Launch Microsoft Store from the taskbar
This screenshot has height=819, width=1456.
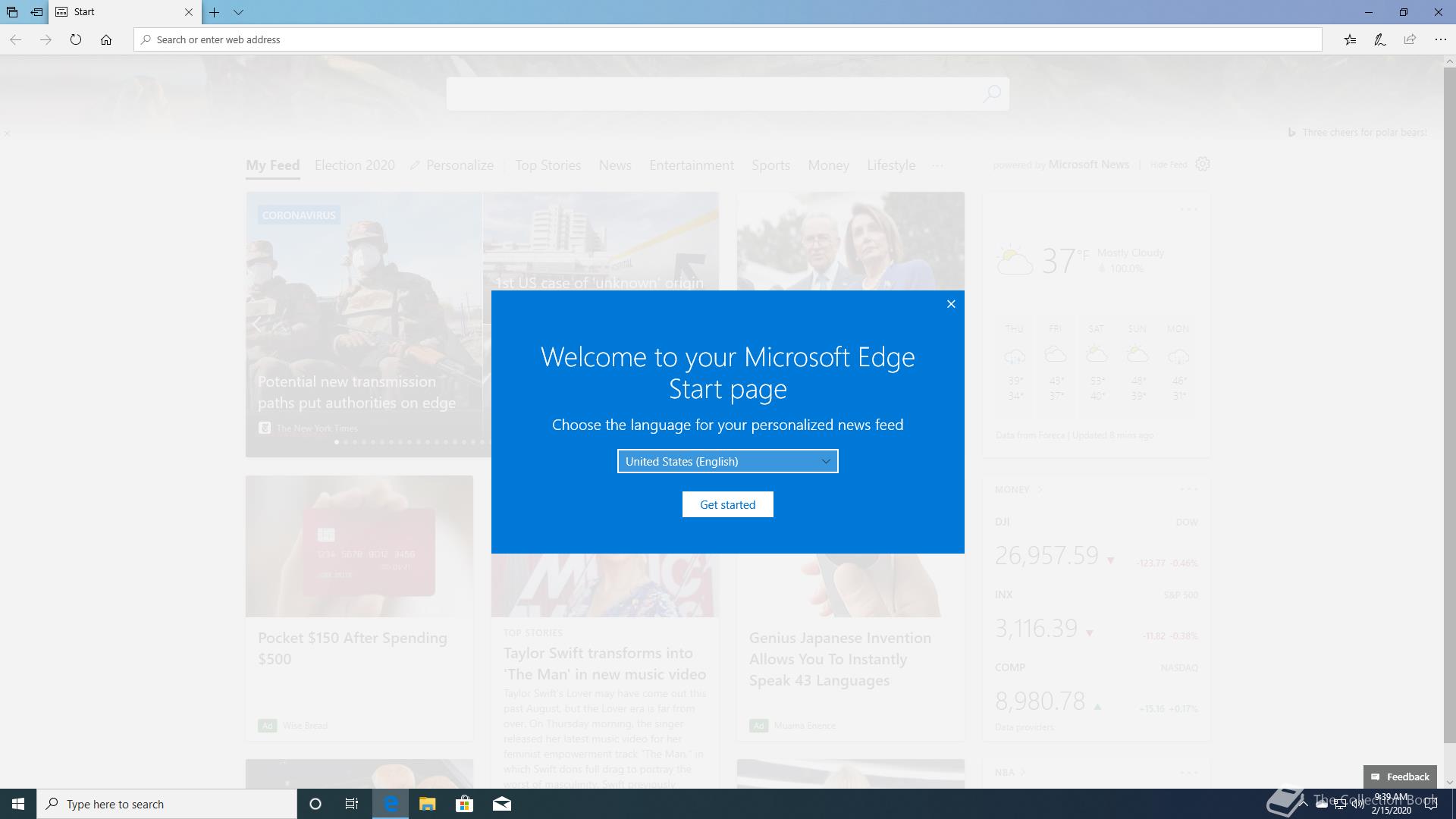pos(464,804)
